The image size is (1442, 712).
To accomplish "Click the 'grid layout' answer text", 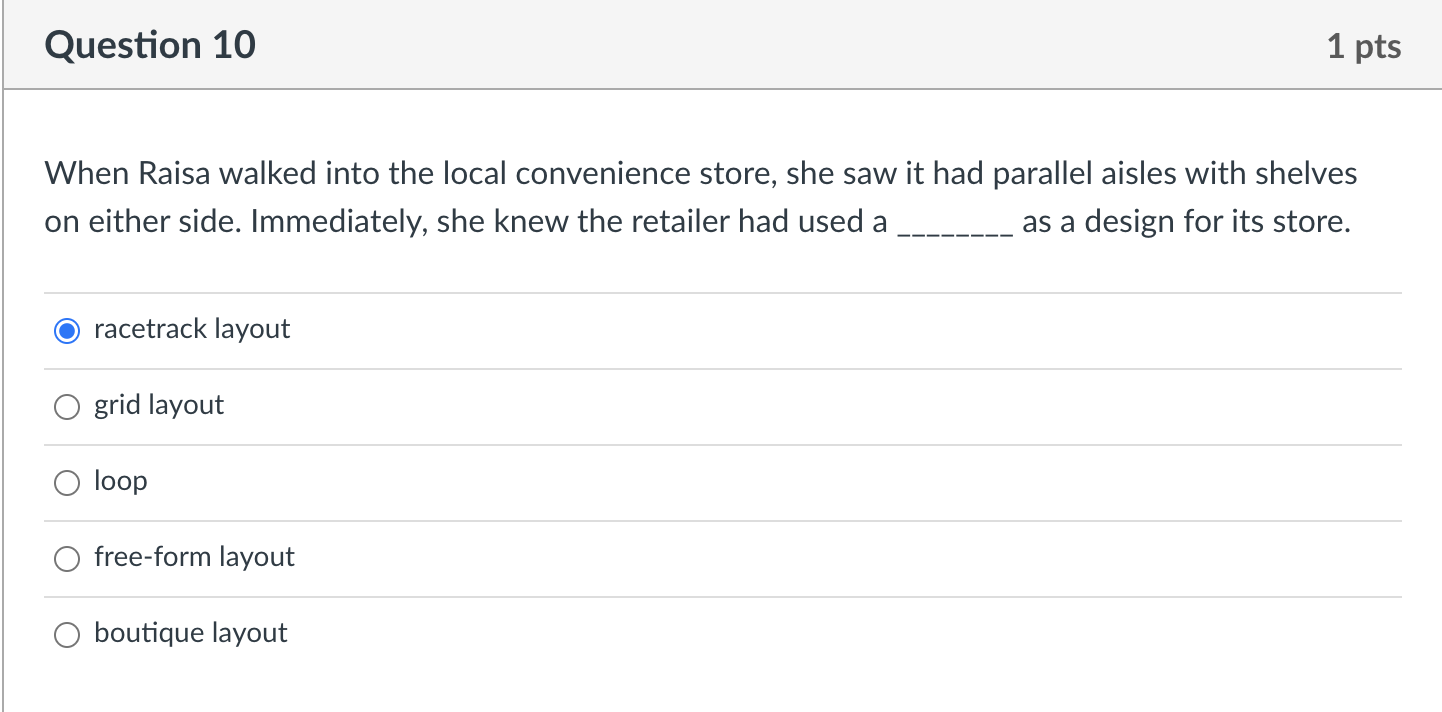I will pos(159,405).
